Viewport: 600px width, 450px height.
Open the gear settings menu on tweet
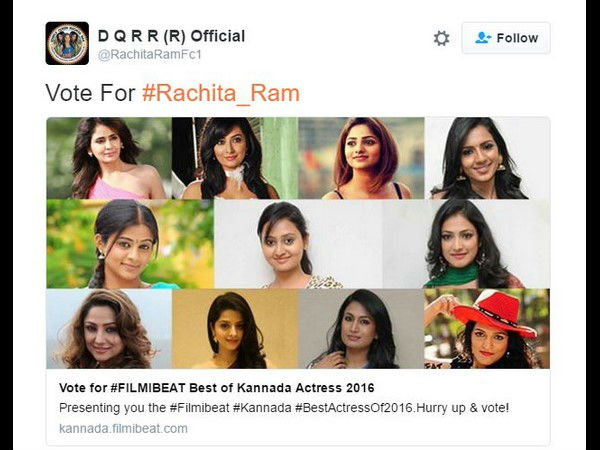(441, 38)
